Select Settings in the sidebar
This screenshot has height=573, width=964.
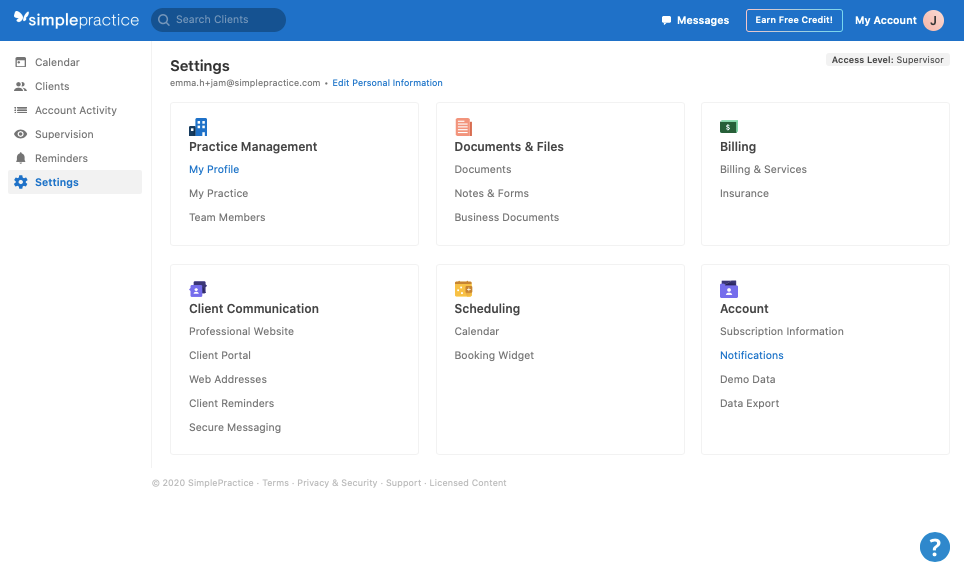click(74, 182)
